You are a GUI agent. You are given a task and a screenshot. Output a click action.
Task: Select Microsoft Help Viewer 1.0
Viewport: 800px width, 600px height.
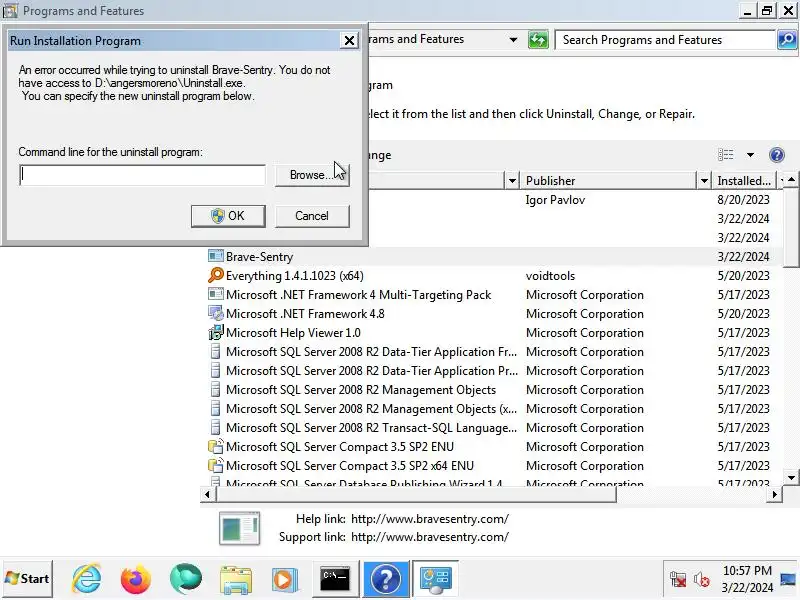[293, 333]
